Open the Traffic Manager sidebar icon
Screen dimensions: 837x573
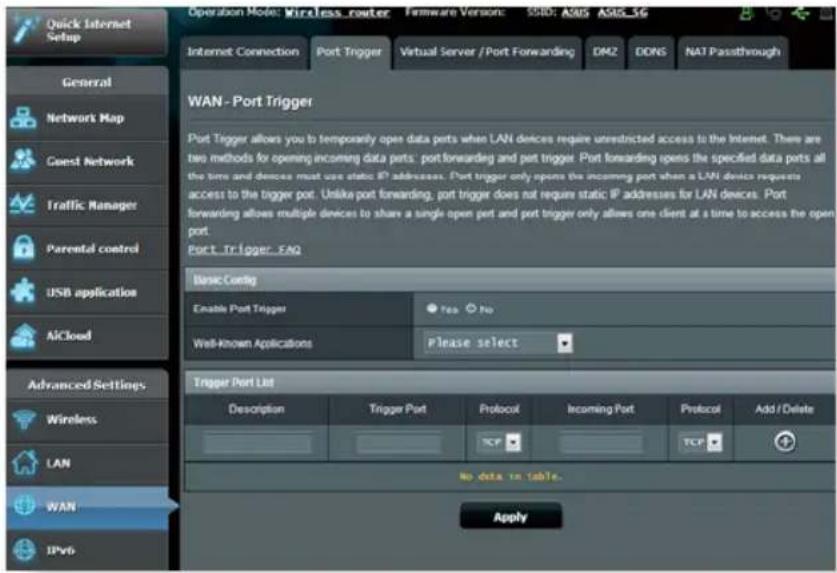tap(23, 205)
